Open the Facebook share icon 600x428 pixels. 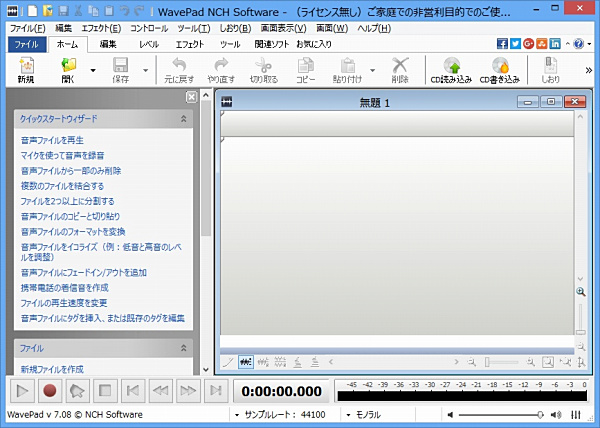[502, 44]
